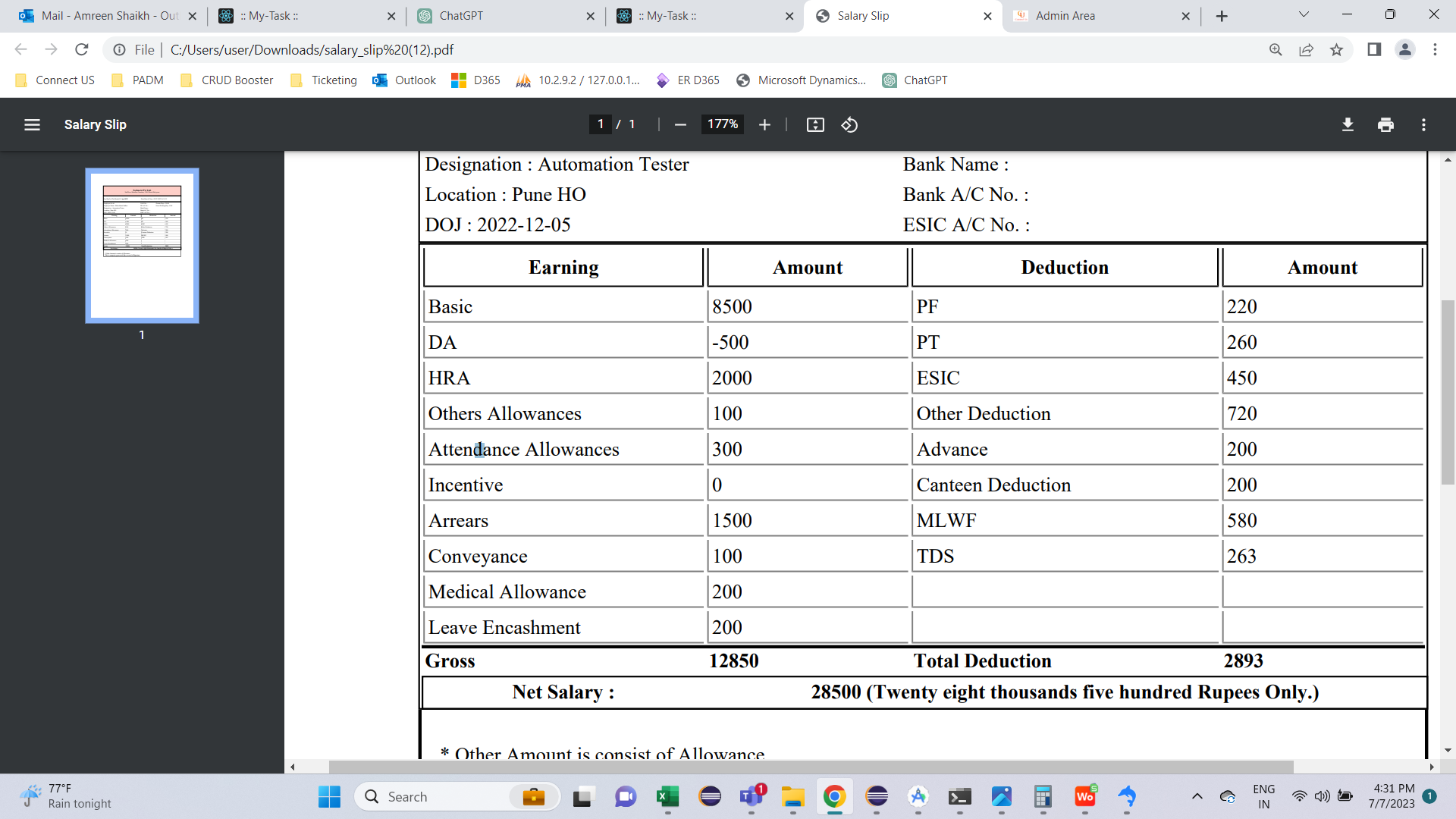Open Chrome profile avatar
The height and width of the screenshot is (819, 1456).
[1405, 49]
